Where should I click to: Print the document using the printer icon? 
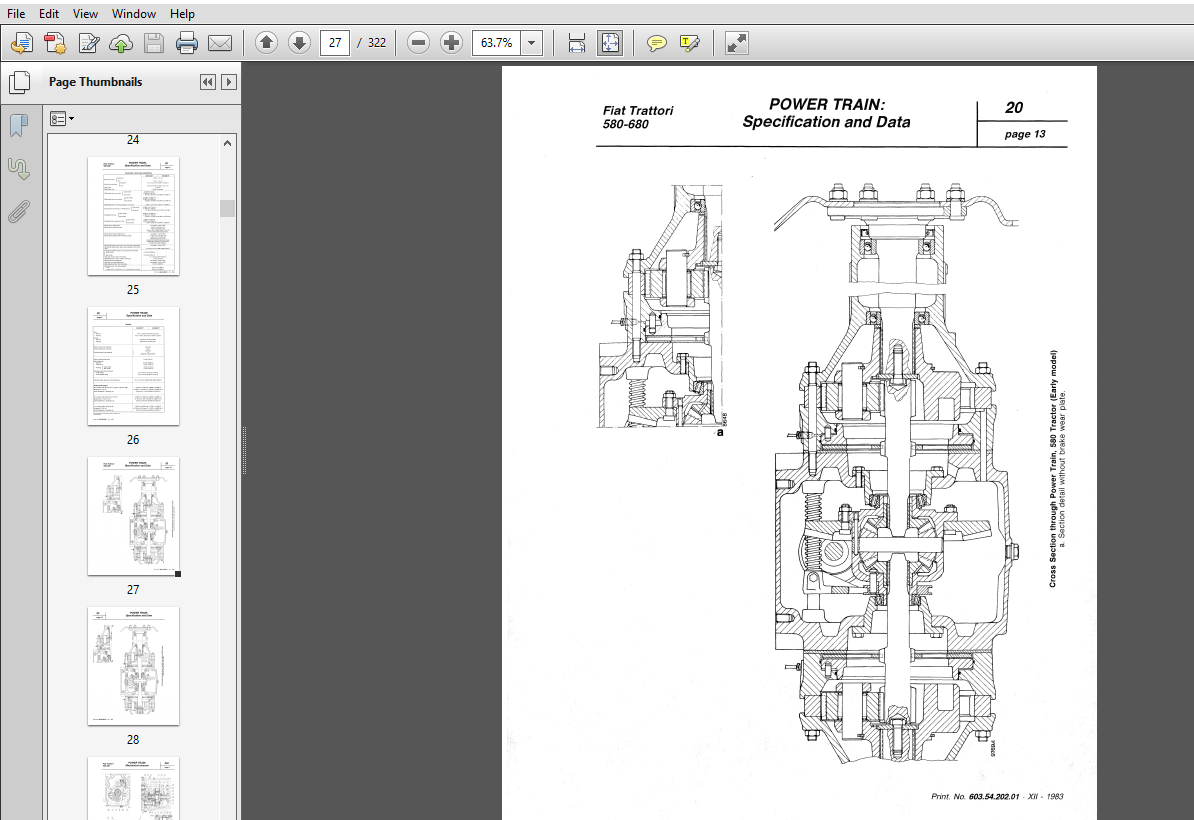pyautogui.click(x=187, y=43)
